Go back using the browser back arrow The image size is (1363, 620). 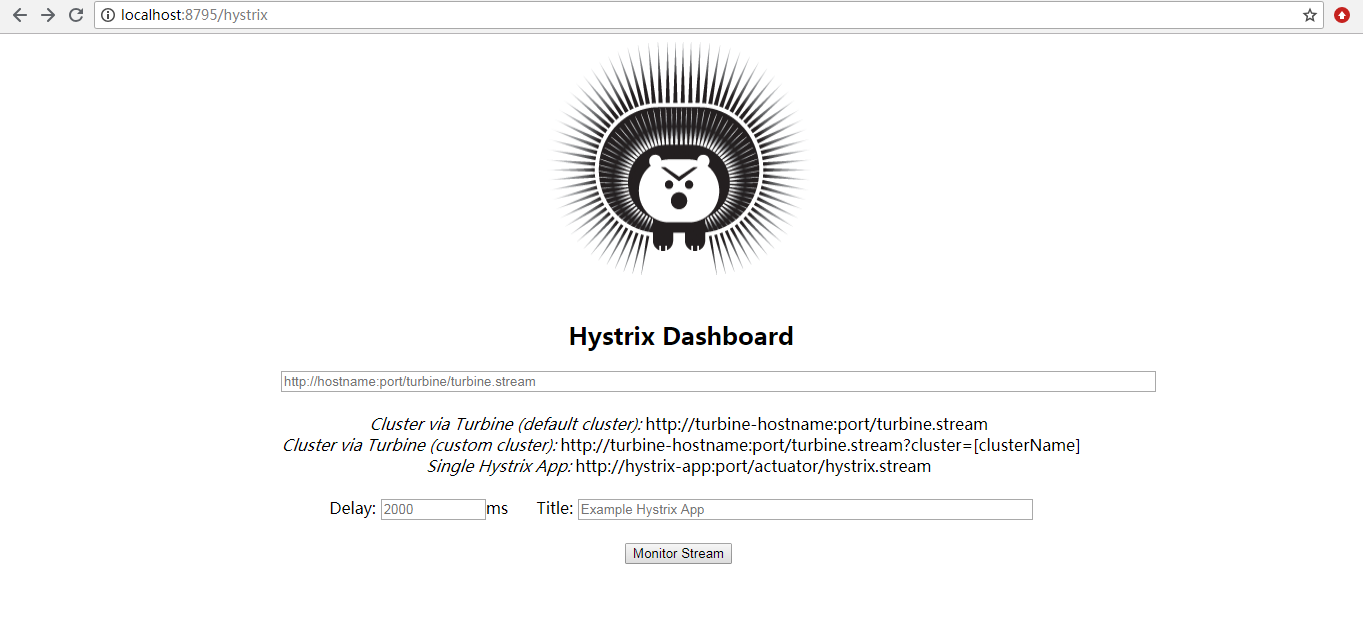(19, 15)
